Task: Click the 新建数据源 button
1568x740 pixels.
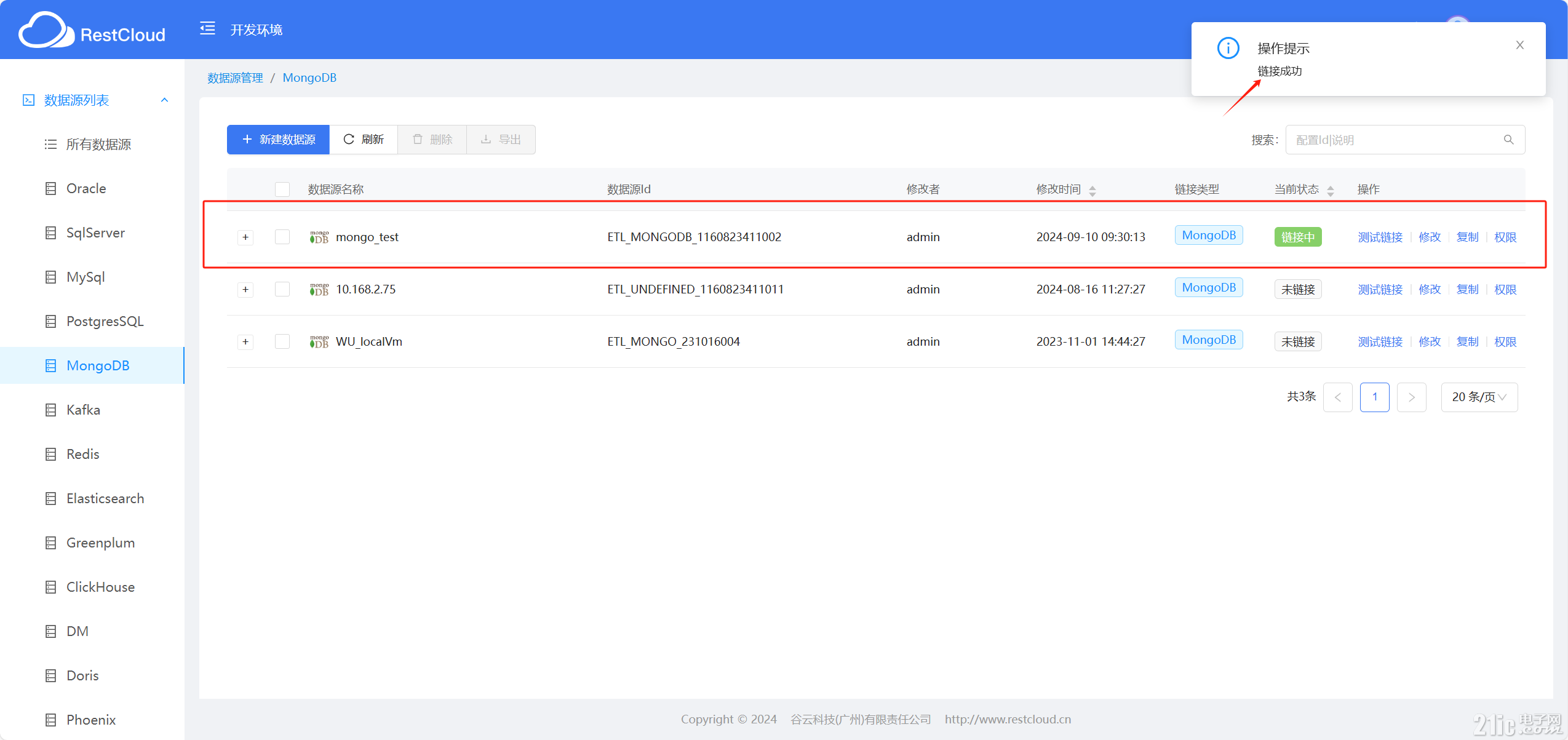Action: click(278, 140)
